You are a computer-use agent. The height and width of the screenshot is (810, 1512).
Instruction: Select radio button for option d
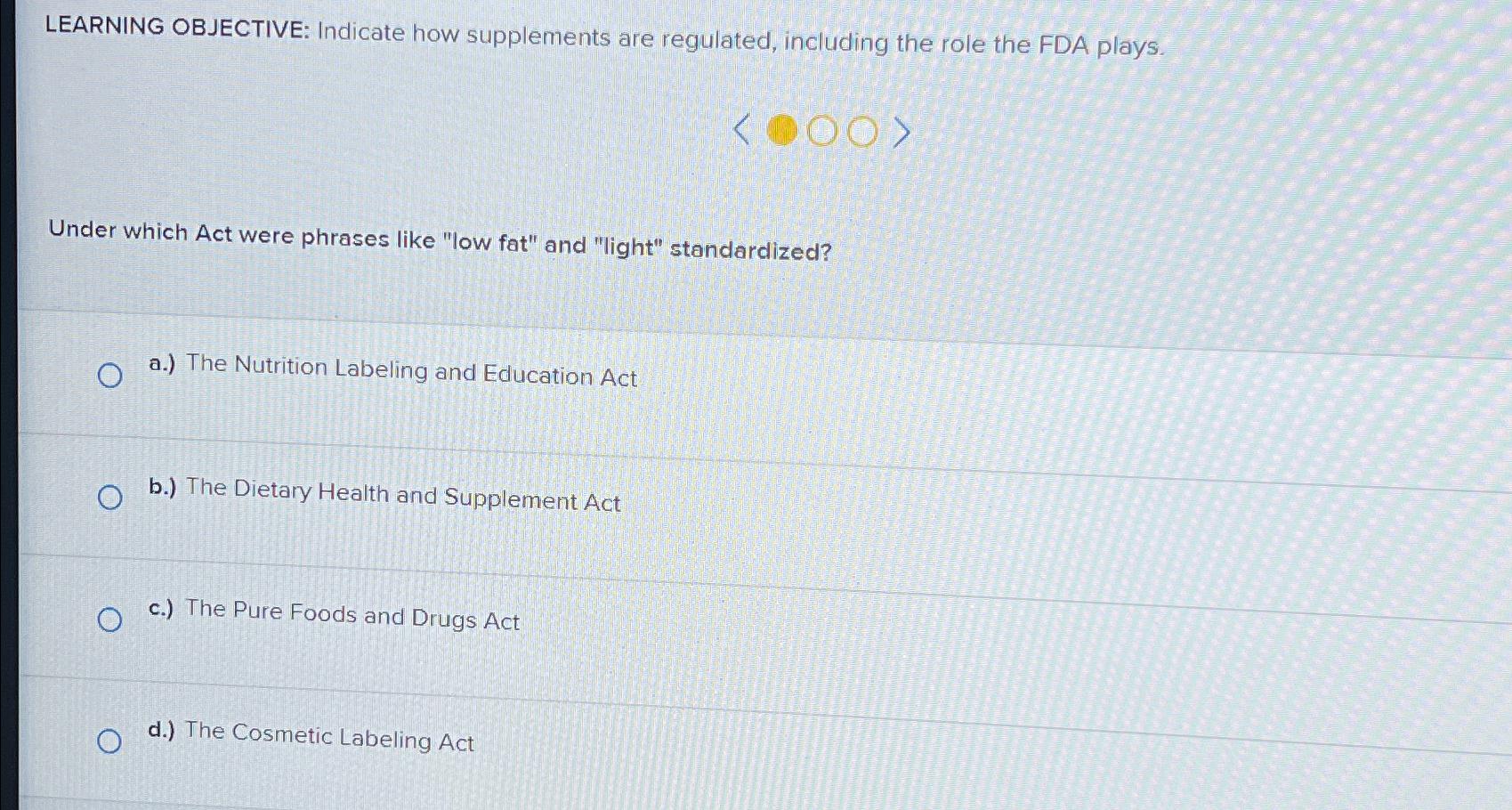109,740
